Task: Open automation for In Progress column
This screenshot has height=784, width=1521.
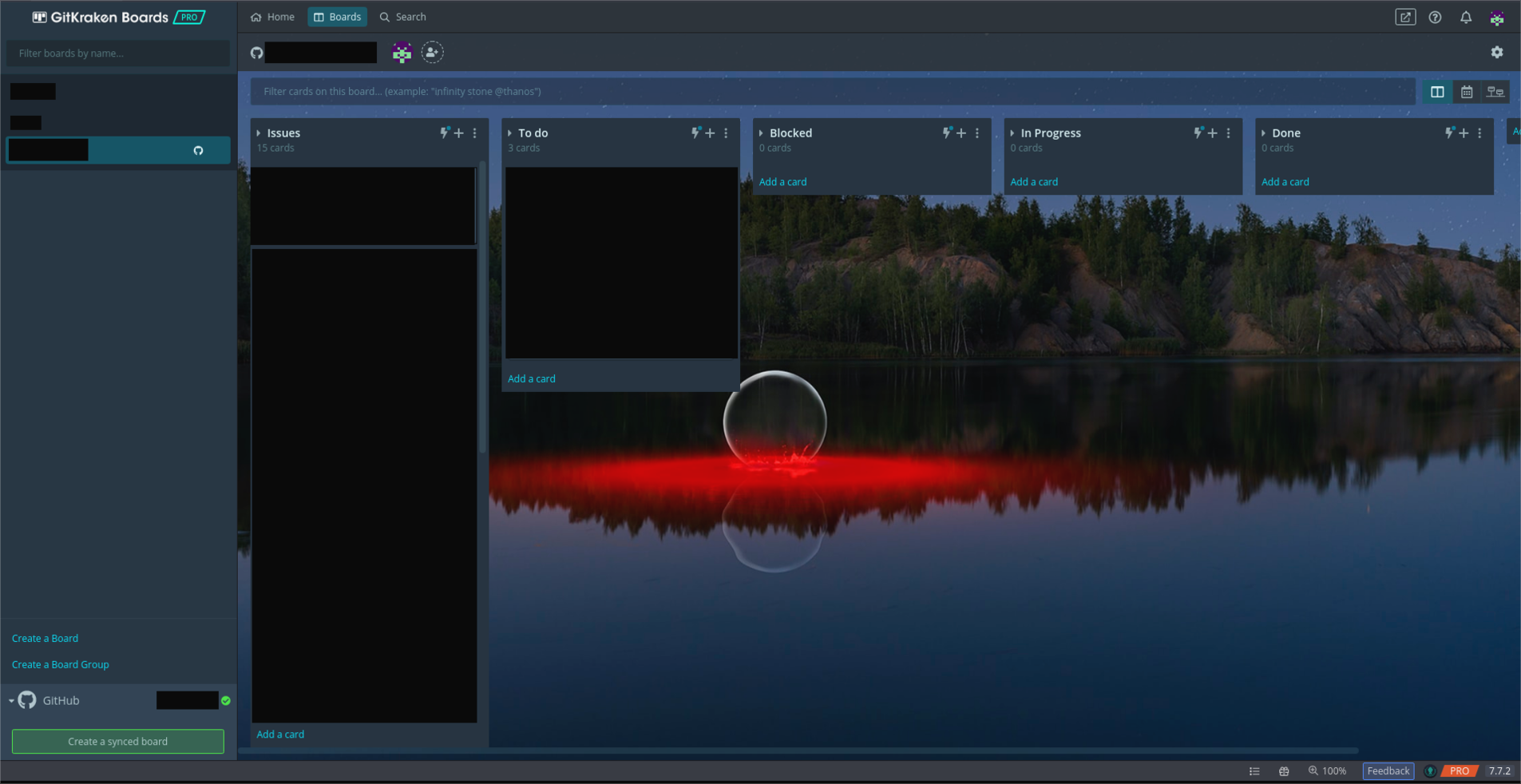Action: (x=1198, y=133)
